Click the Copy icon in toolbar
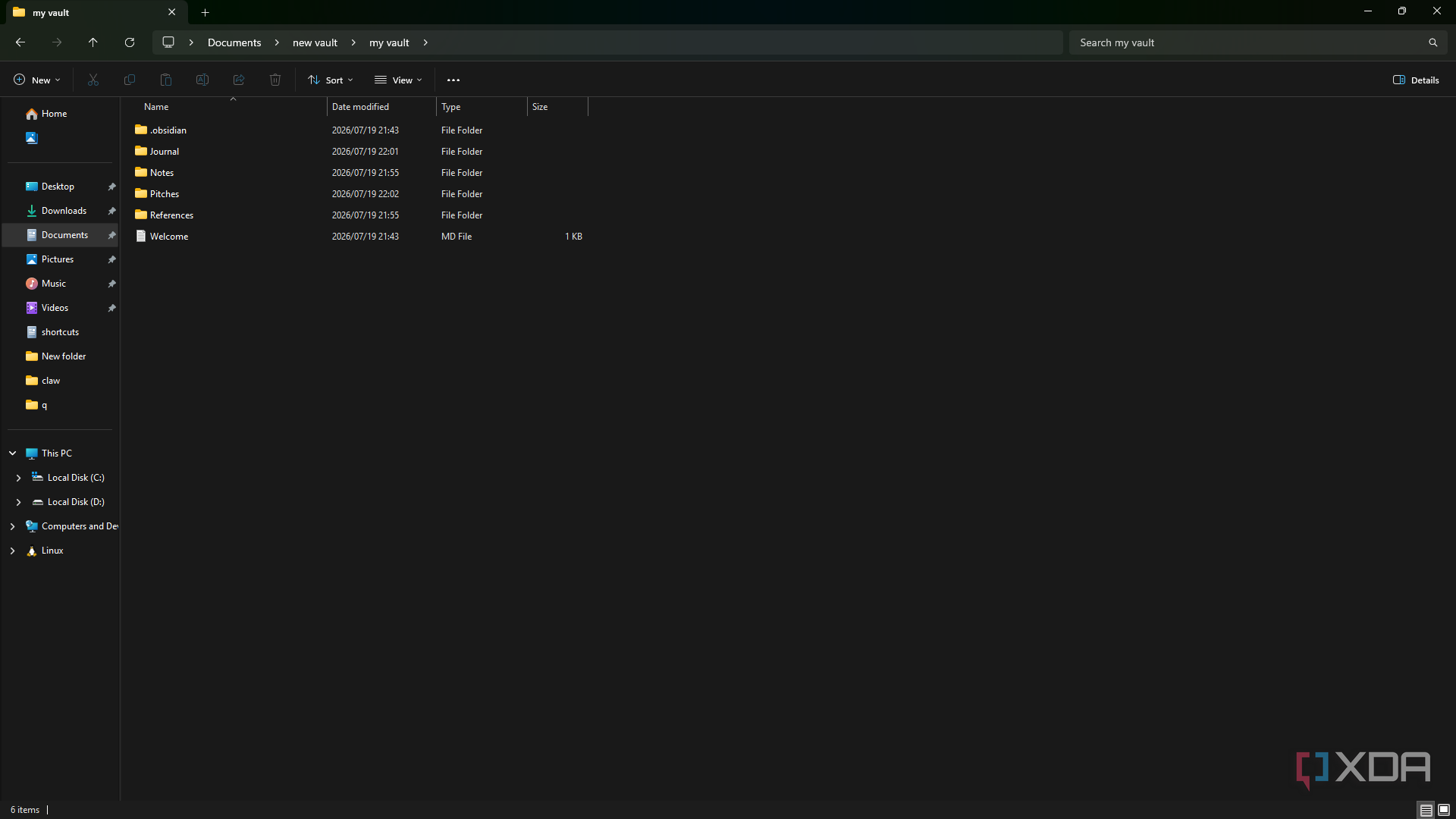 [x=130, y=80]
